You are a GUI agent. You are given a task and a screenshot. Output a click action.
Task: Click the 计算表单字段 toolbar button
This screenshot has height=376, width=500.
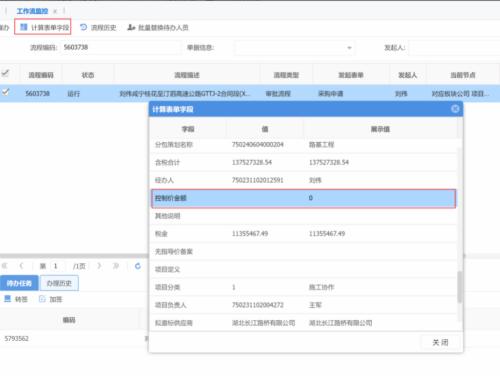coord(43,27)
